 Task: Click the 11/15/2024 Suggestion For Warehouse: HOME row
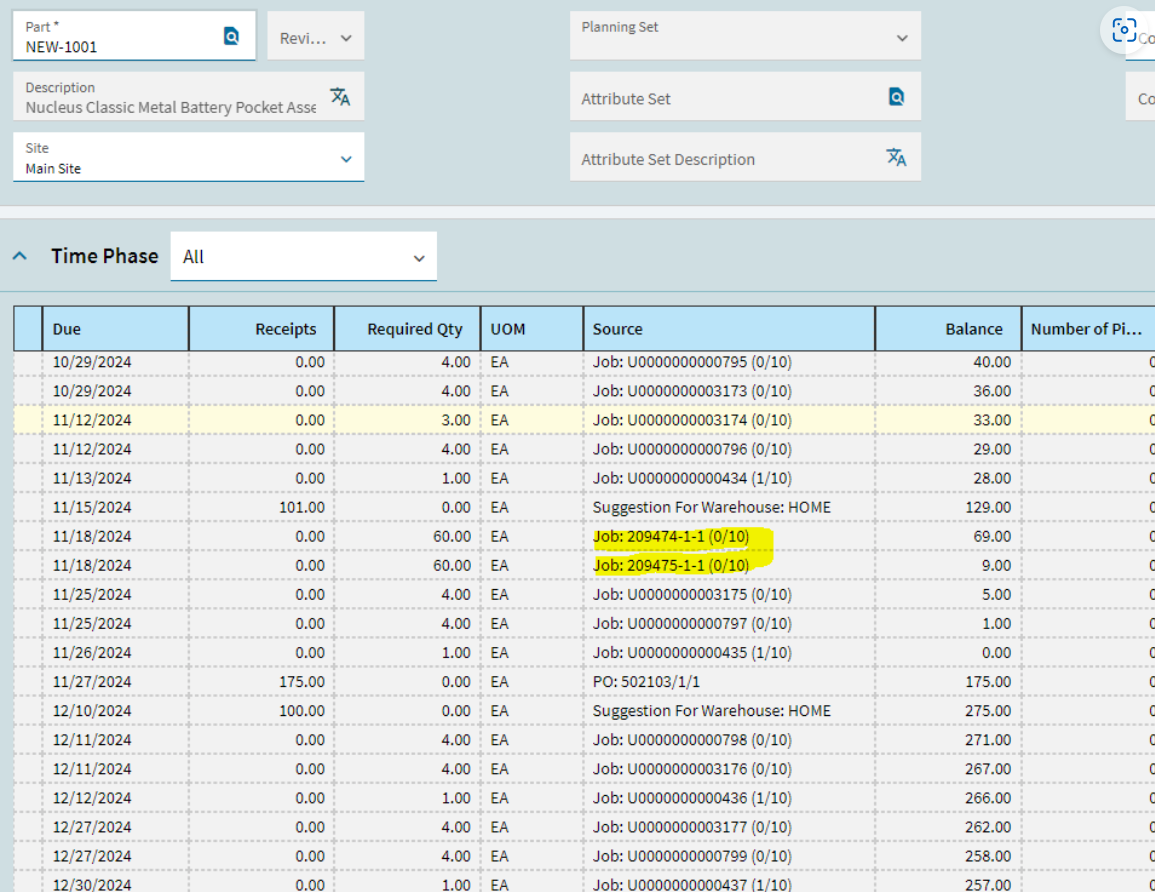[586, 507]
